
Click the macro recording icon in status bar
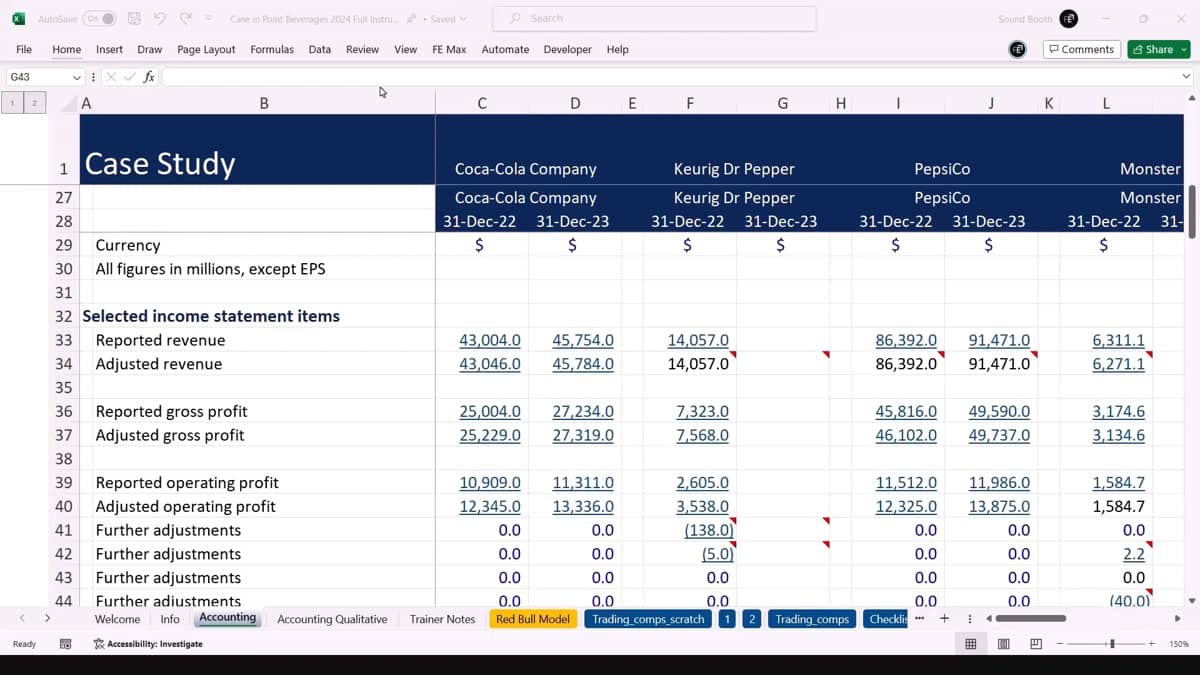[x=65, y=644]
